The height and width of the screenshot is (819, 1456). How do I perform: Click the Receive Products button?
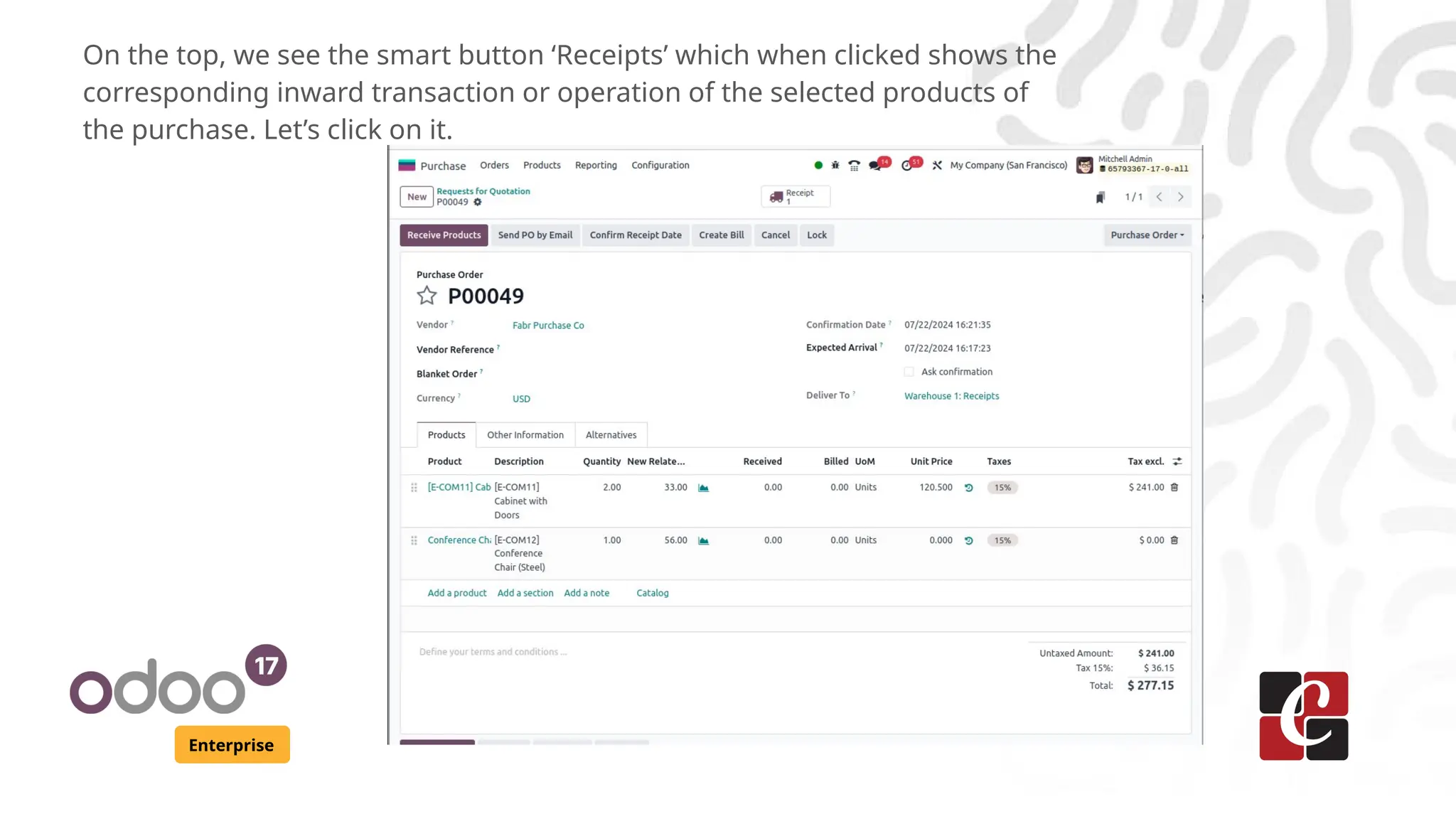coord(444,235)
